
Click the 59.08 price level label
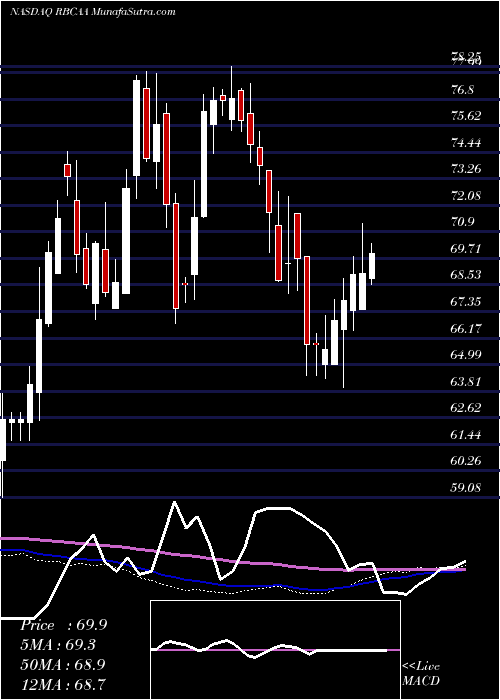coord(467,487)
